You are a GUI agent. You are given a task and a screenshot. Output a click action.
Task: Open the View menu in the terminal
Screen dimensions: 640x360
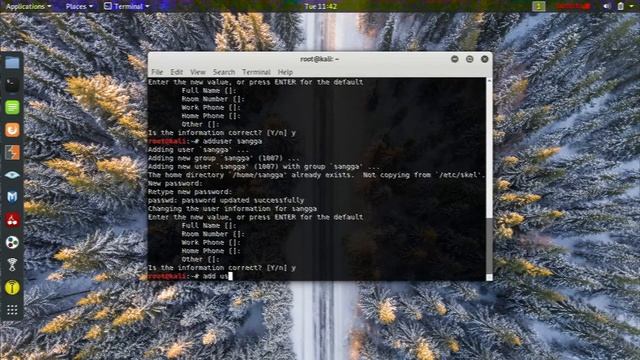tap(198, 72)
